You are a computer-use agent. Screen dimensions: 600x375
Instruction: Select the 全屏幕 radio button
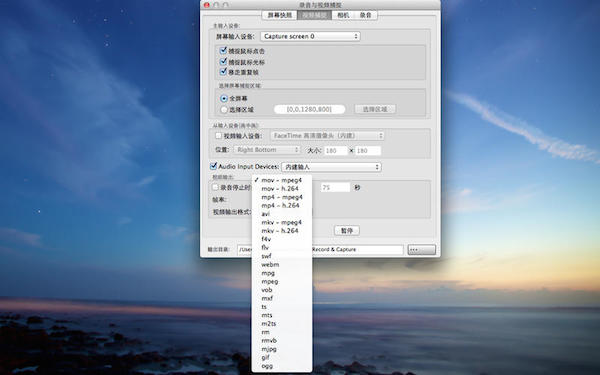(224, 98)
